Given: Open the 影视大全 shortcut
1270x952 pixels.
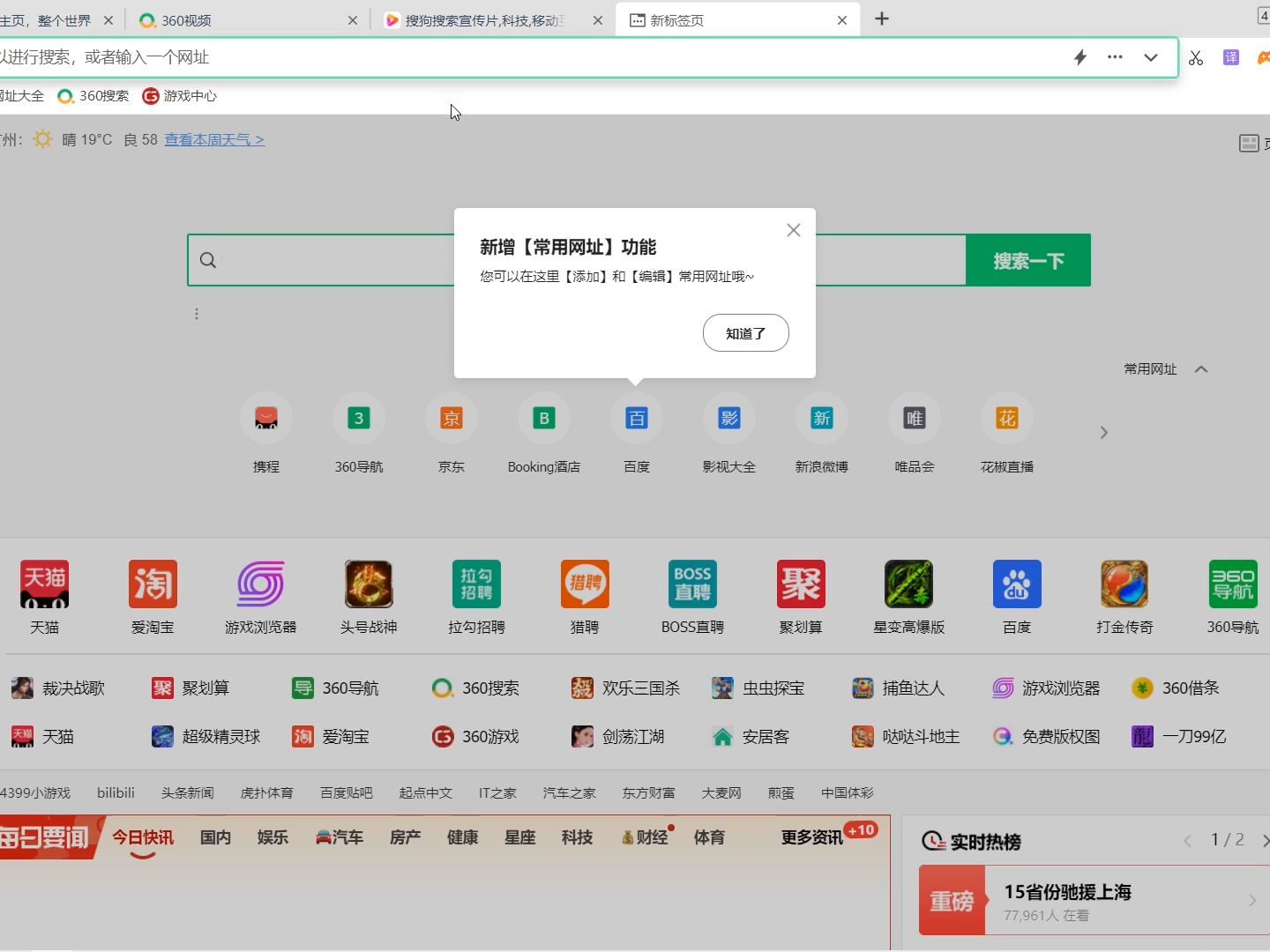Looking at the screenshot, I should pos(729,418).
